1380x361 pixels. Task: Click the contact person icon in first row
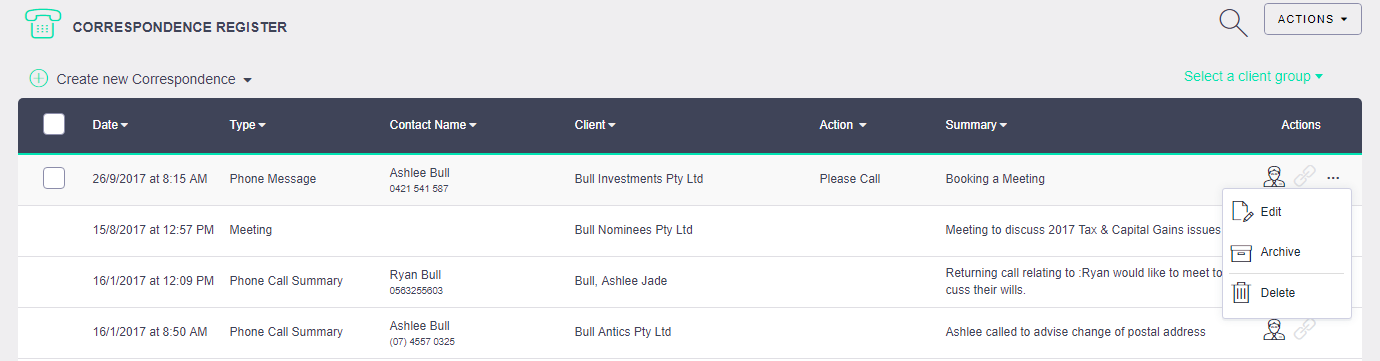pyautogui.click(x=1273, y=178)
